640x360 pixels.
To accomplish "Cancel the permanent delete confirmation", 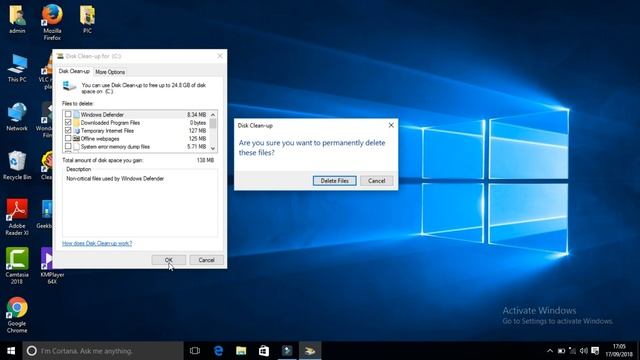I will point(376,181).
